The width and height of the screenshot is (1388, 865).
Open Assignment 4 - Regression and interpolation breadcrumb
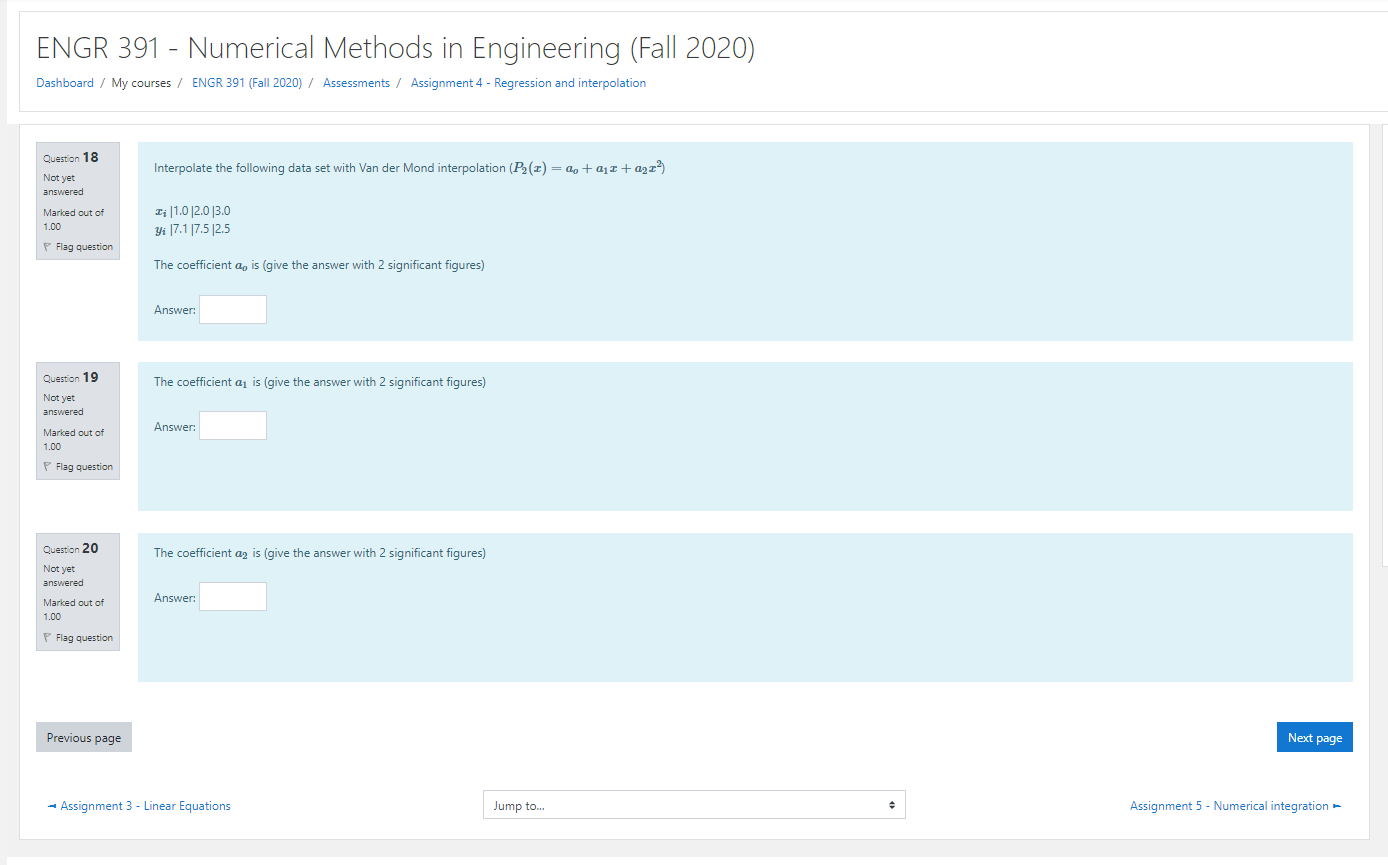coord(526,83)
